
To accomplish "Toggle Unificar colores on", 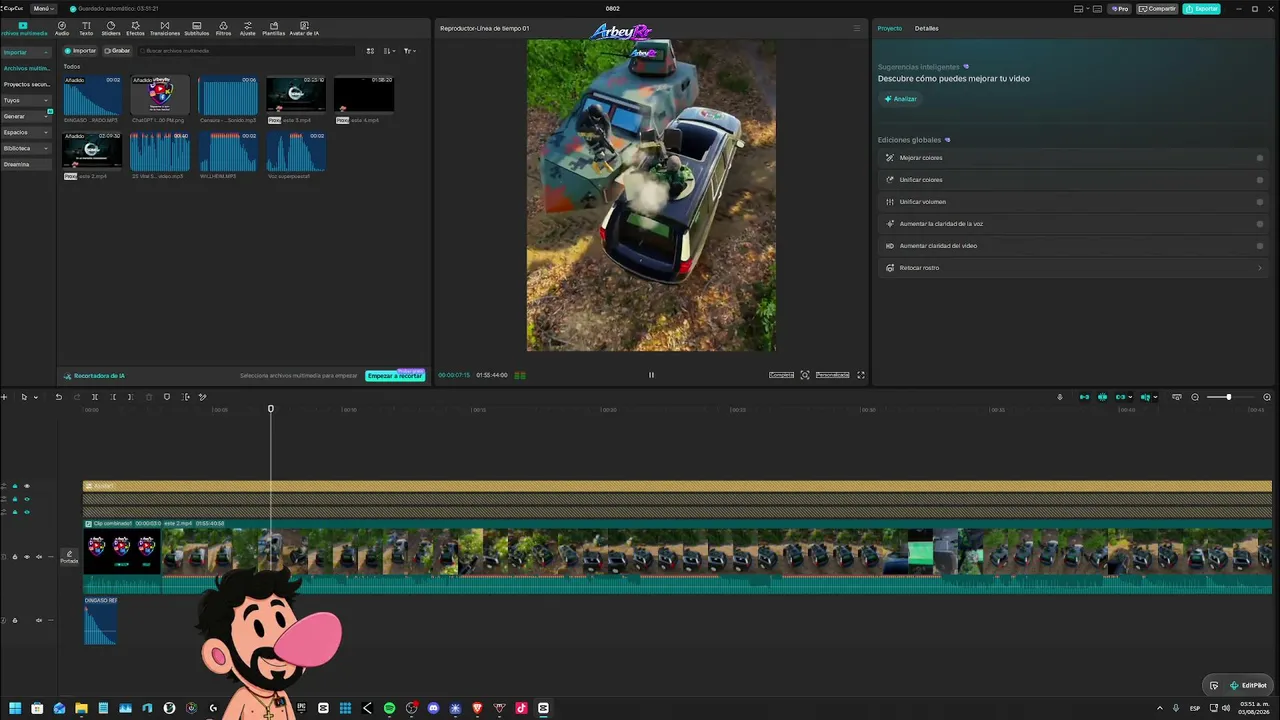I will coord(1259,180).
